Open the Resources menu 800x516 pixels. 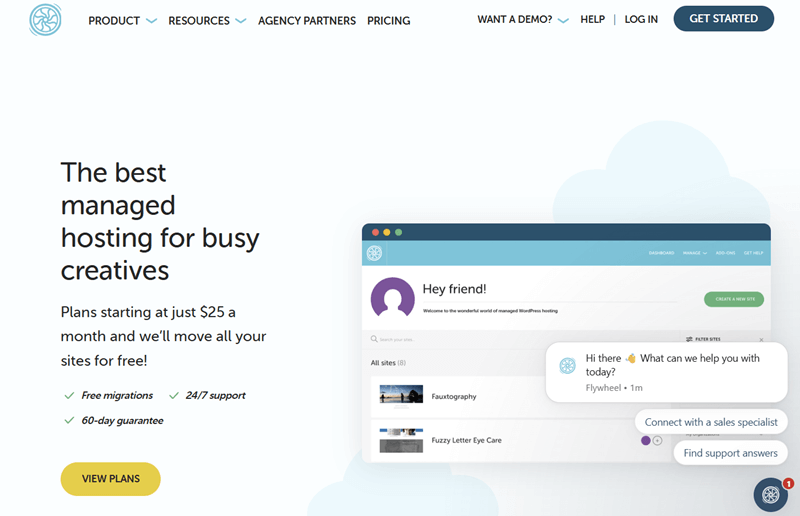click(x=199, y=21)
